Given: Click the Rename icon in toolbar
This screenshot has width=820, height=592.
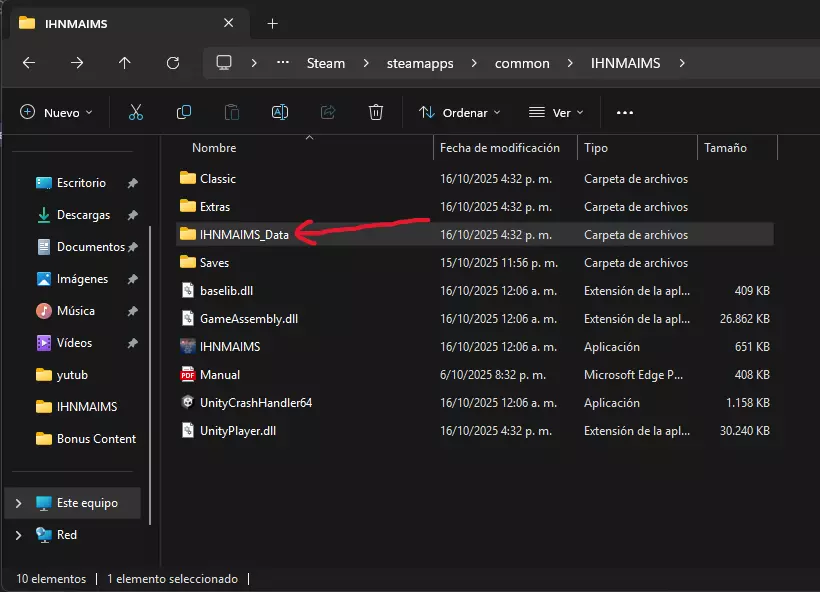Looking at the screenshot, I should pos(280,113).
